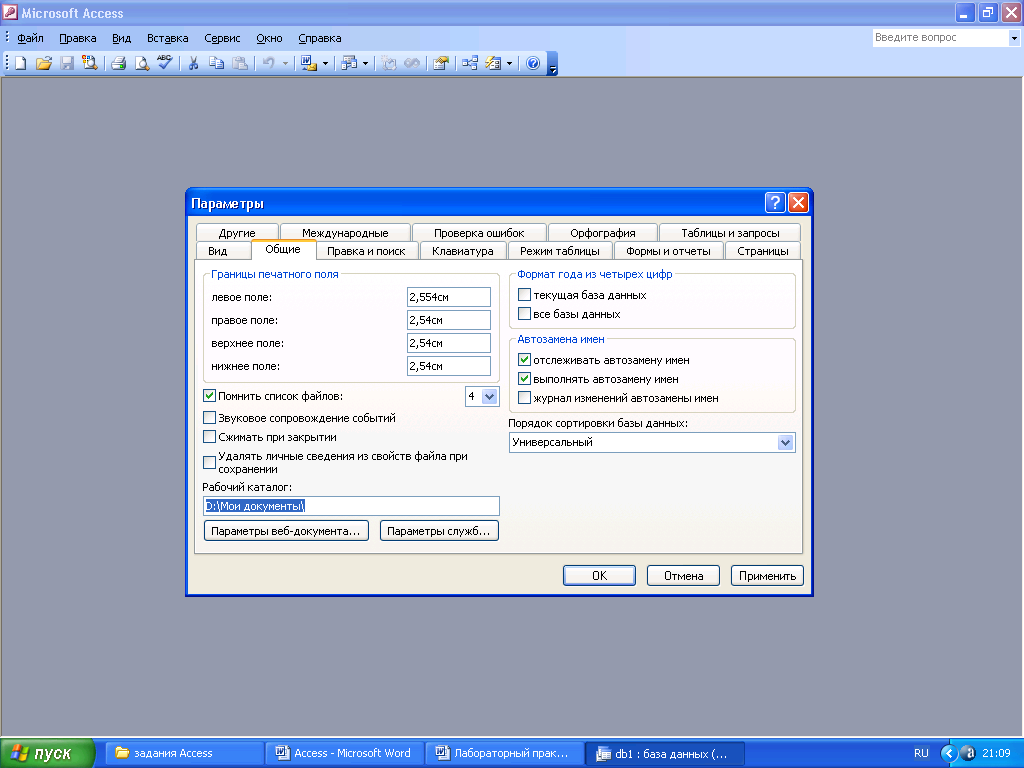Check все базы данных option
This screenshot has width=1024, height=768.
coord(524,313)
